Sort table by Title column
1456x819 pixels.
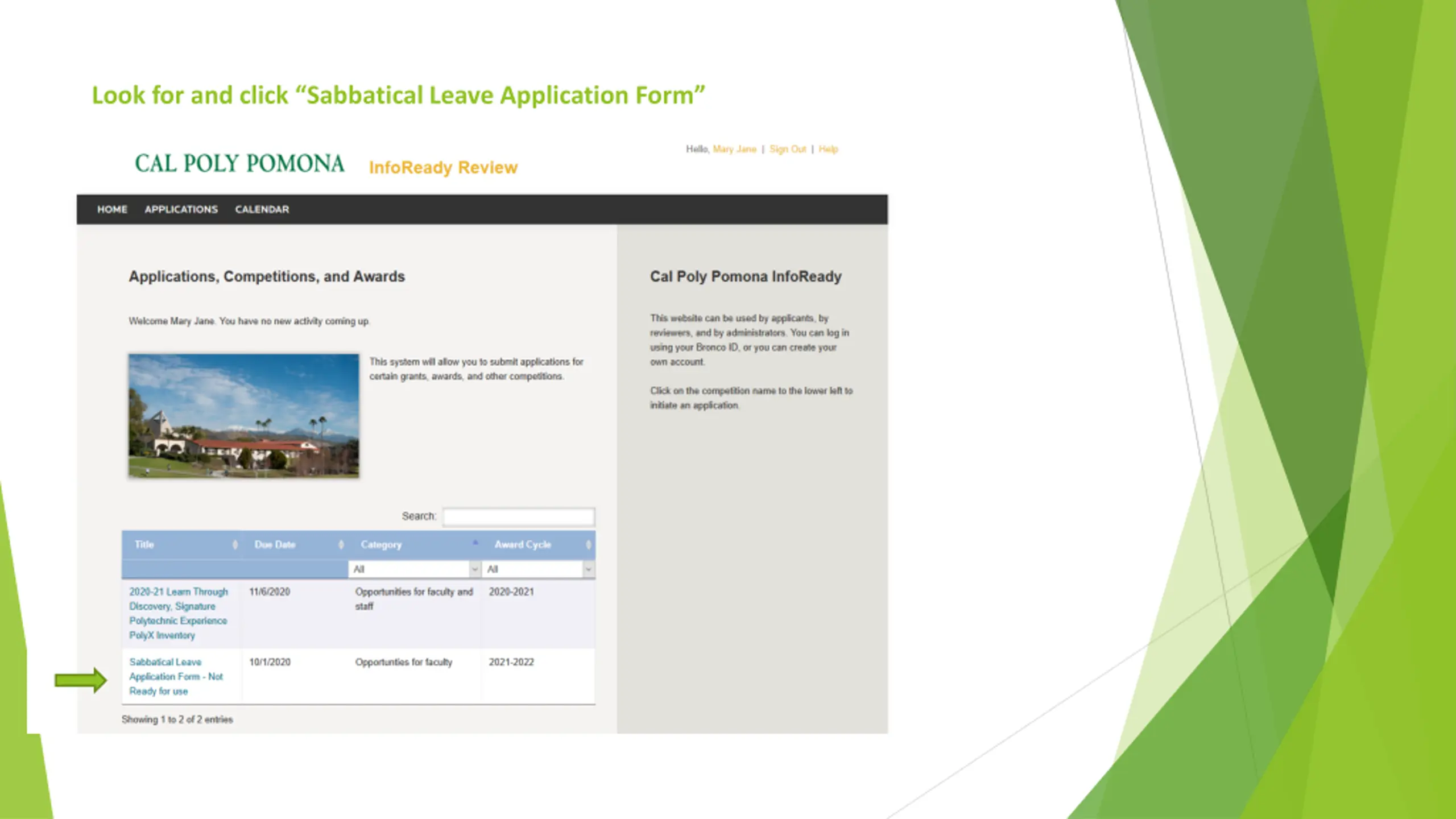[181, 545]
